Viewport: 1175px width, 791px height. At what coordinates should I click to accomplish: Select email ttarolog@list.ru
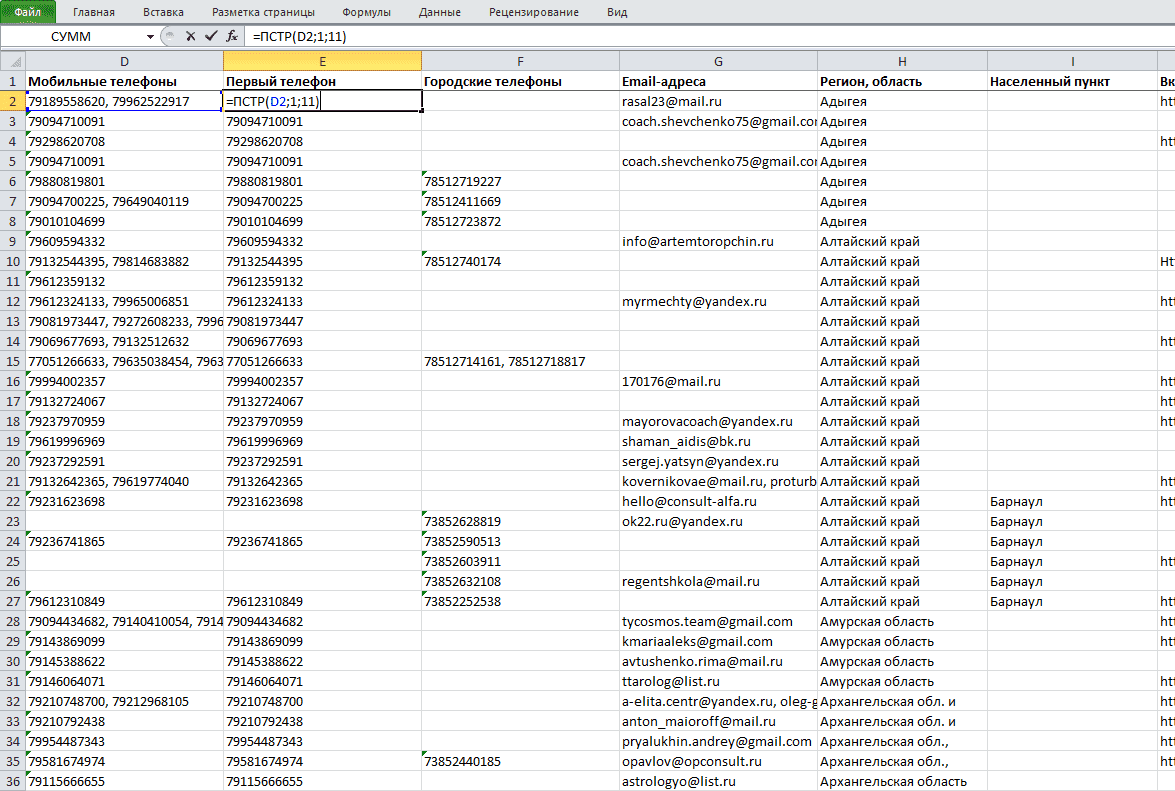tap(718, 681)
